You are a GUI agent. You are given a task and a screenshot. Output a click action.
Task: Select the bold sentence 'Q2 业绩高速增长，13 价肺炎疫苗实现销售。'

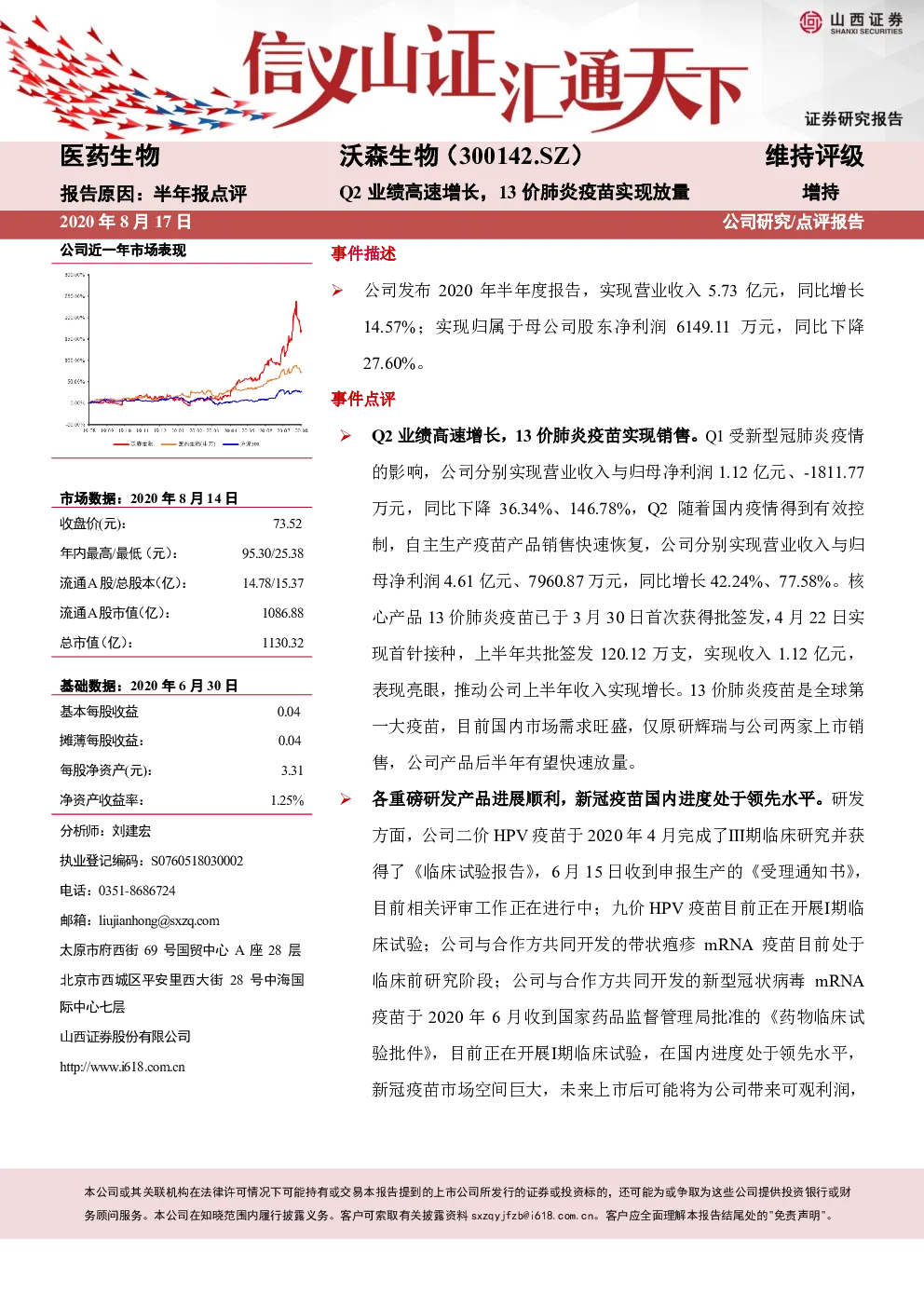pyautogui.click(x=537, y=435)
